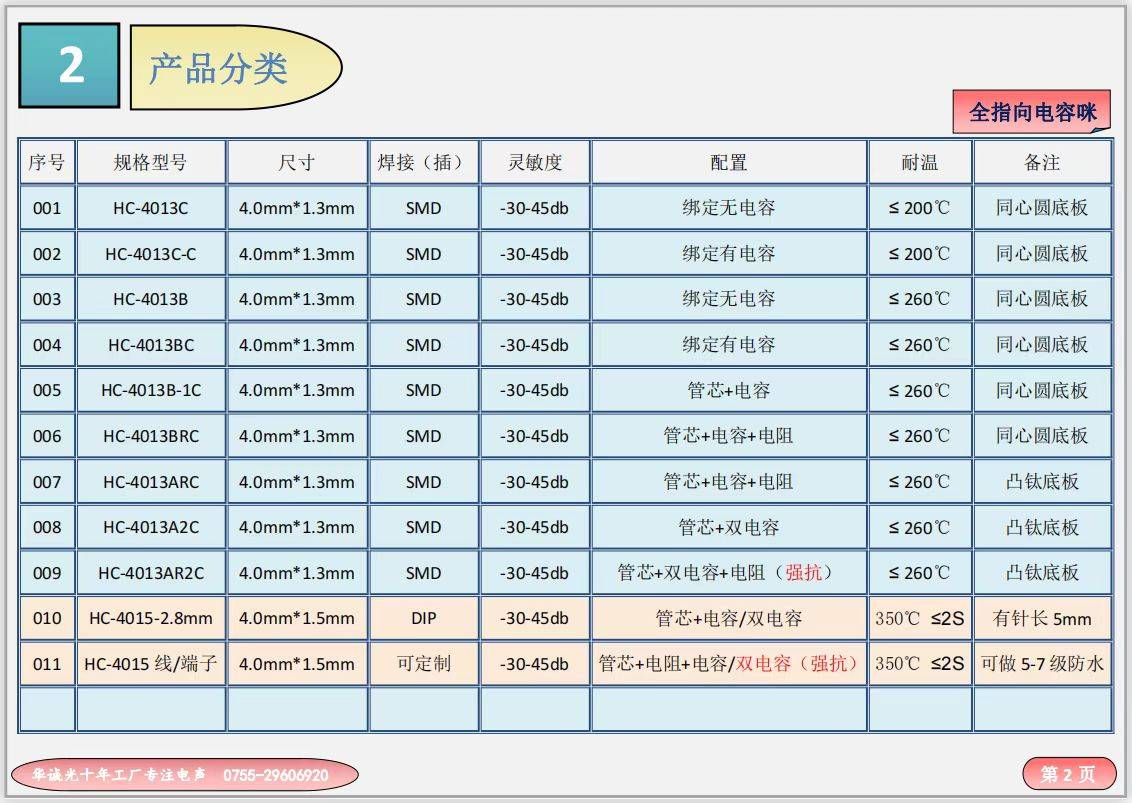Image resolution: width=1132 pixels, height=803 pixels.
Task: Click the HC-4013B-1C model cell
Action: click(150, 391)
